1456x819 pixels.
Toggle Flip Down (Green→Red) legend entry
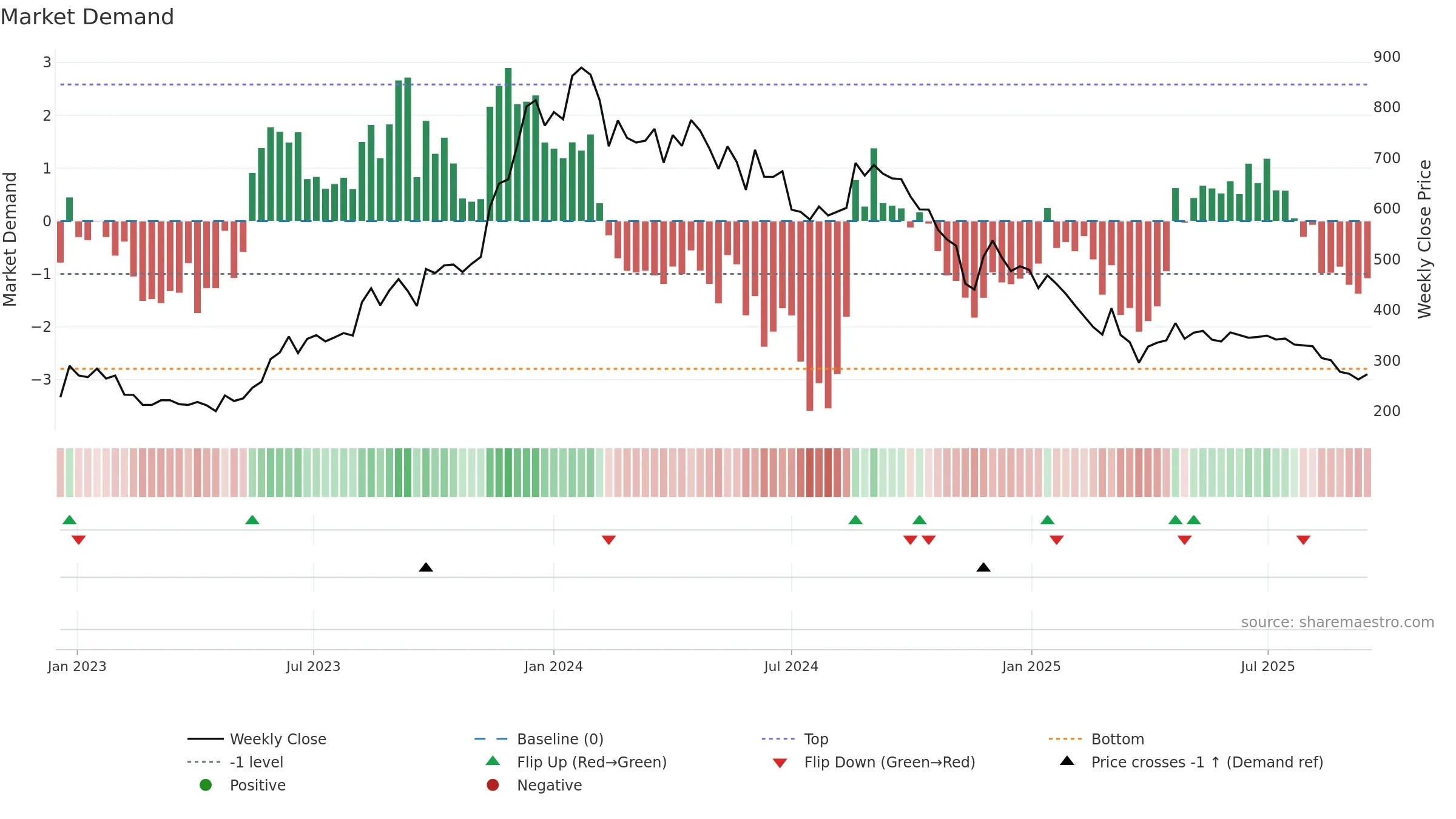click(874, 762)
